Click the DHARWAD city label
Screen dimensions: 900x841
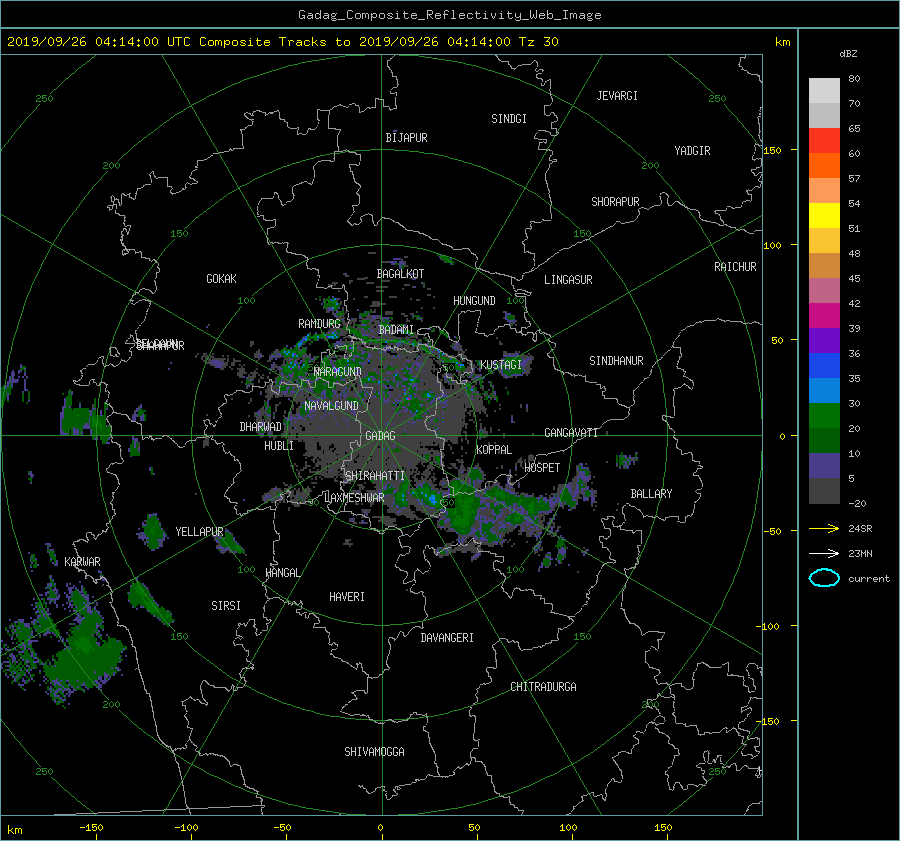pos(261,427)
